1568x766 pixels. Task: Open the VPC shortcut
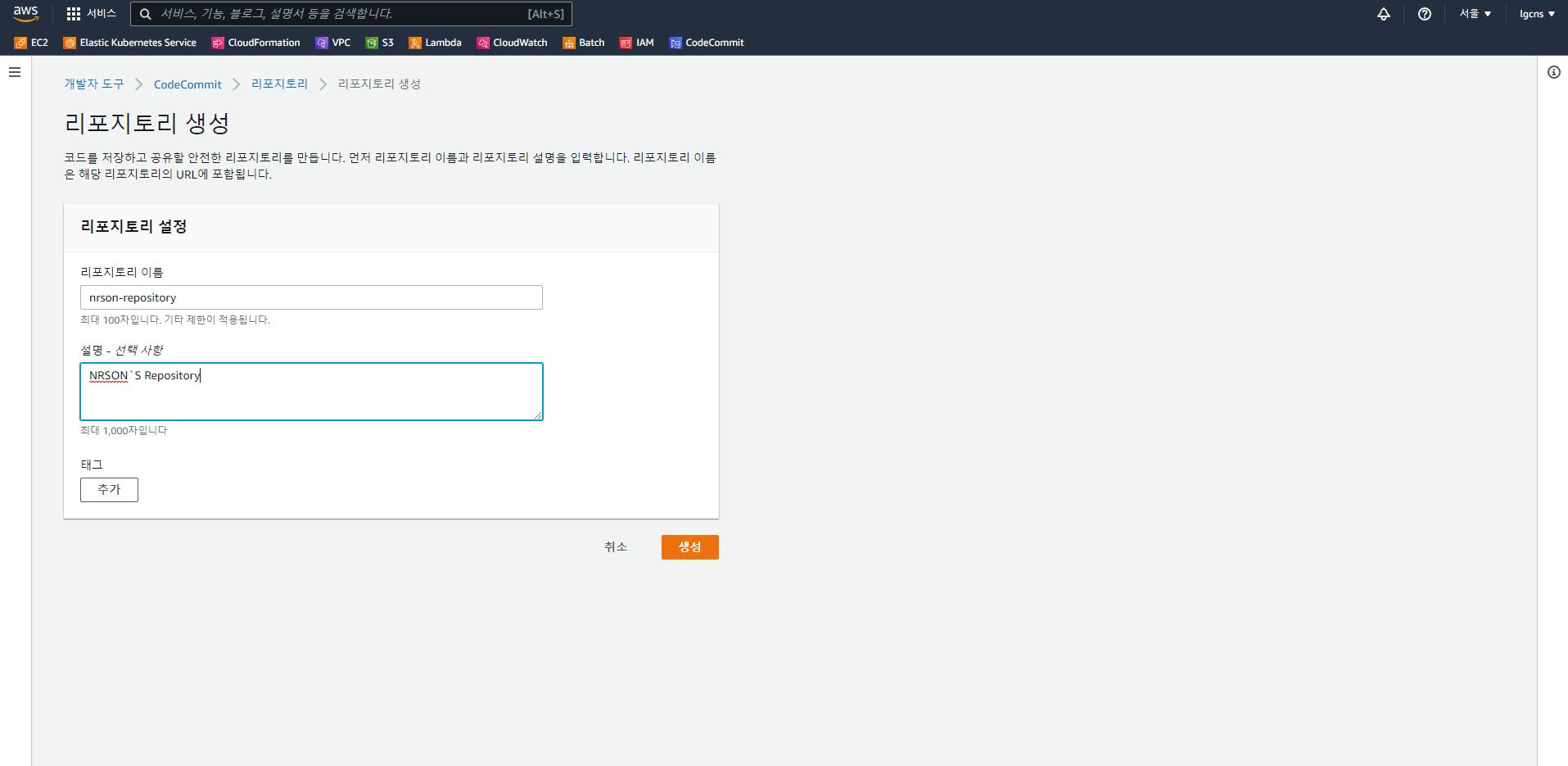pos(333,43)
